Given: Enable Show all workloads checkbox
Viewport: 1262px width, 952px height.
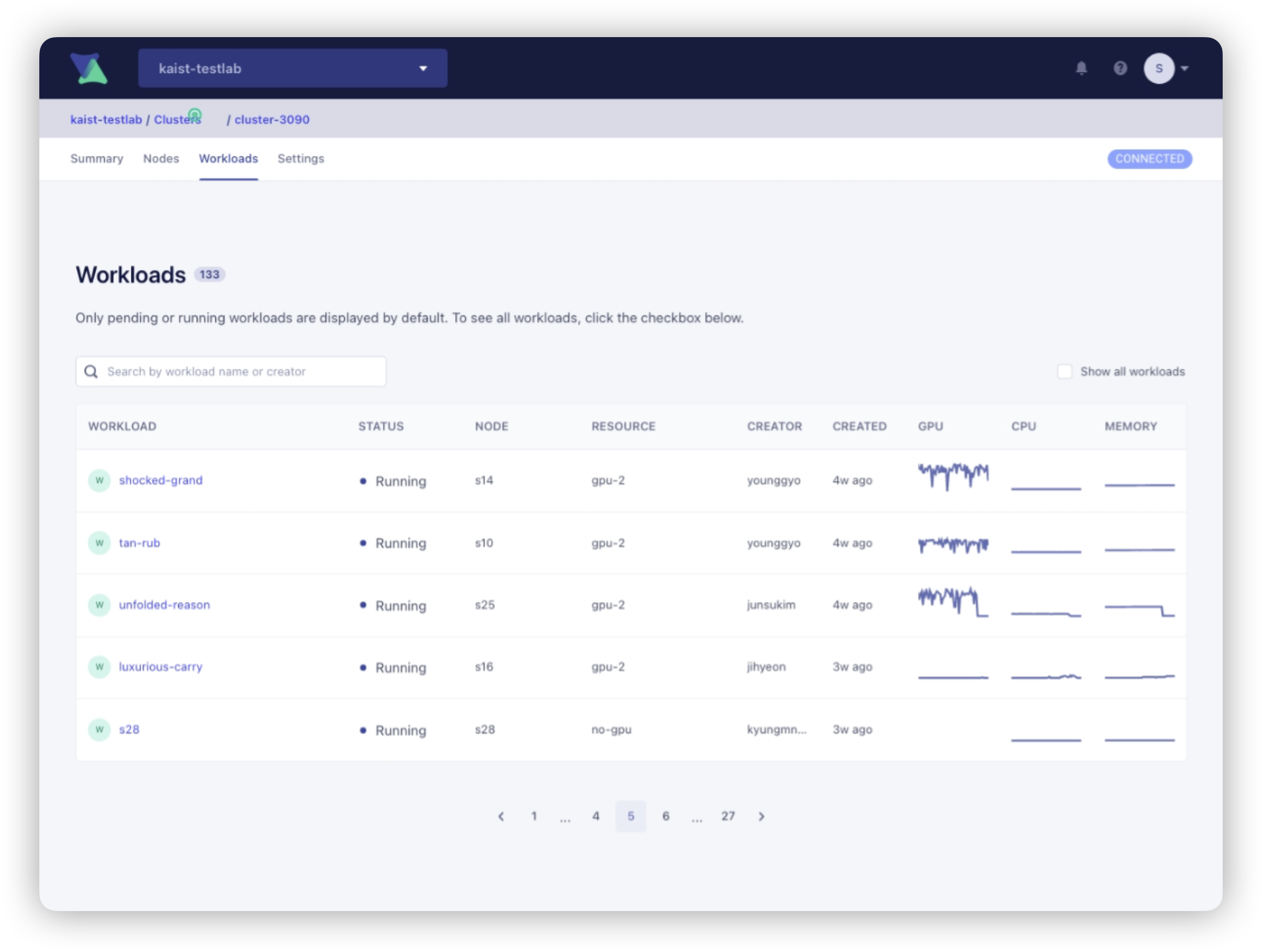Looking at the screenshot, I should 1064,372.
